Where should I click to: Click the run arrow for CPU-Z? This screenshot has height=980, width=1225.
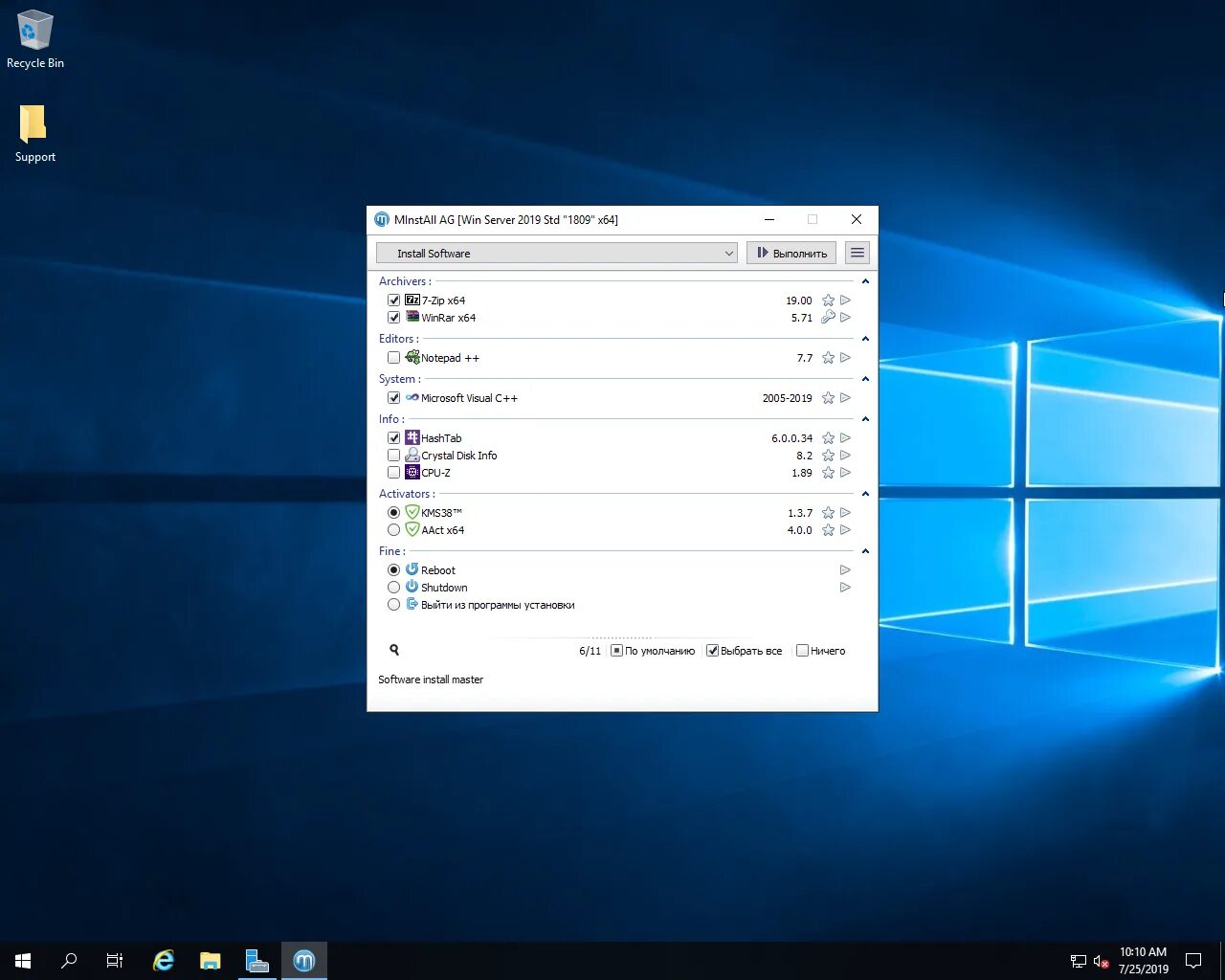[x=845, y=473]
